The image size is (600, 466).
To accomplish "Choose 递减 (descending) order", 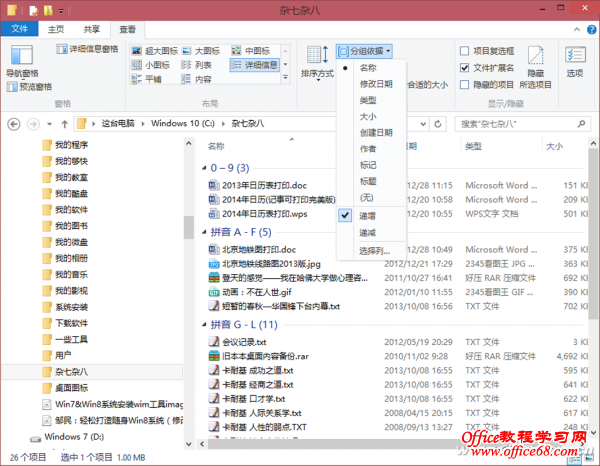I will click(370, 233).
